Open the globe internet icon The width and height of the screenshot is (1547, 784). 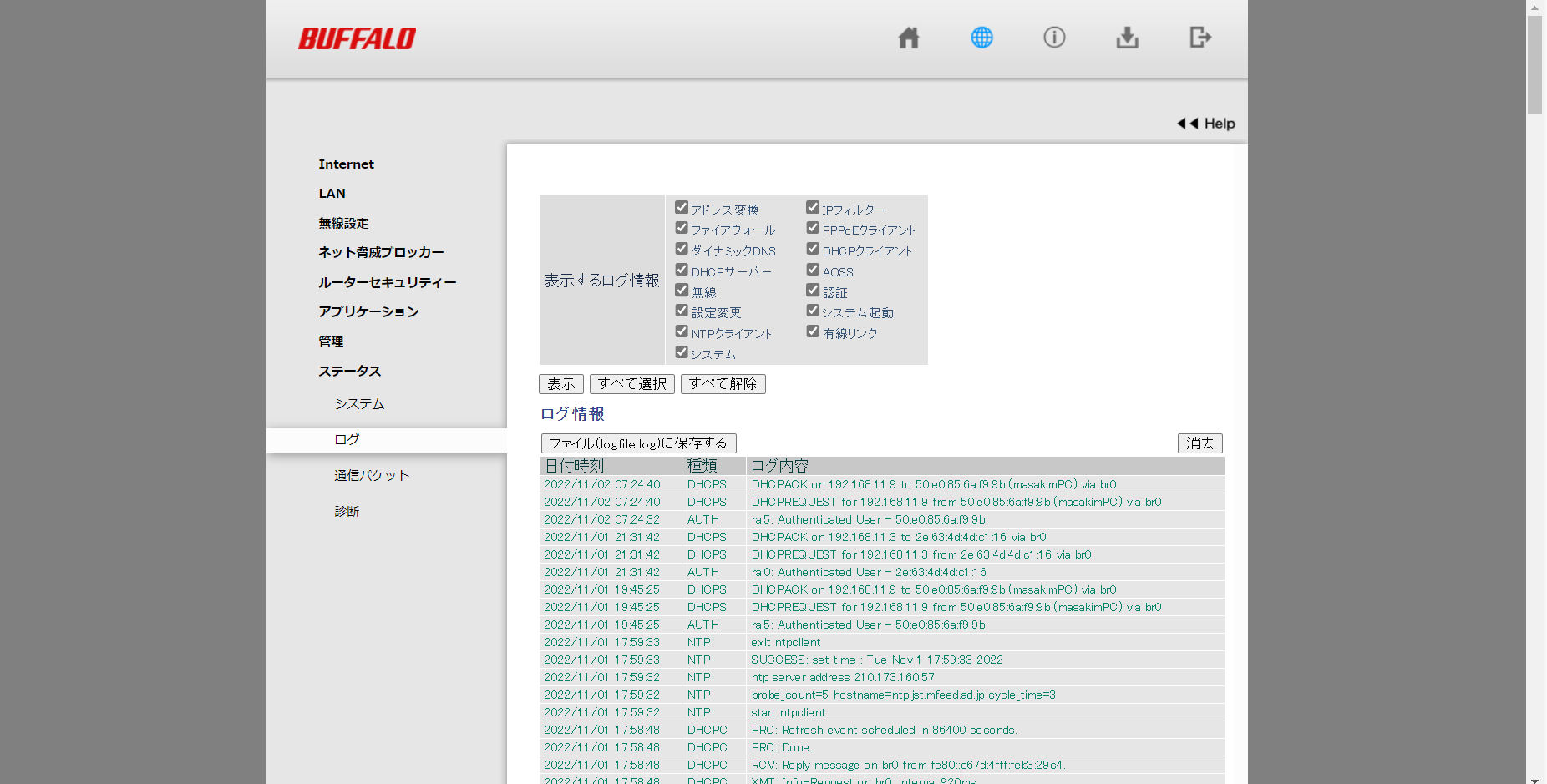[x=981, y=38]
